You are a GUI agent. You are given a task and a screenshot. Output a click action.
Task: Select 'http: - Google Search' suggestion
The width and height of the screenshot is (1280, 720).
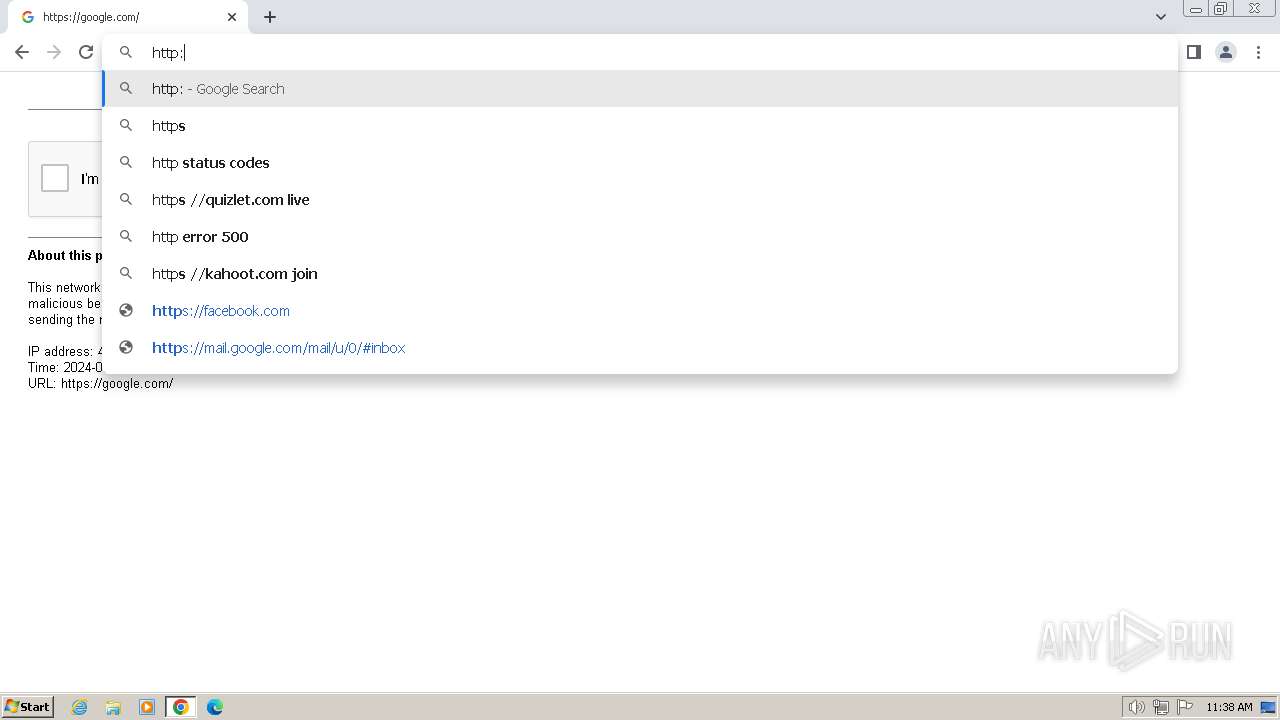coord(640,89)
